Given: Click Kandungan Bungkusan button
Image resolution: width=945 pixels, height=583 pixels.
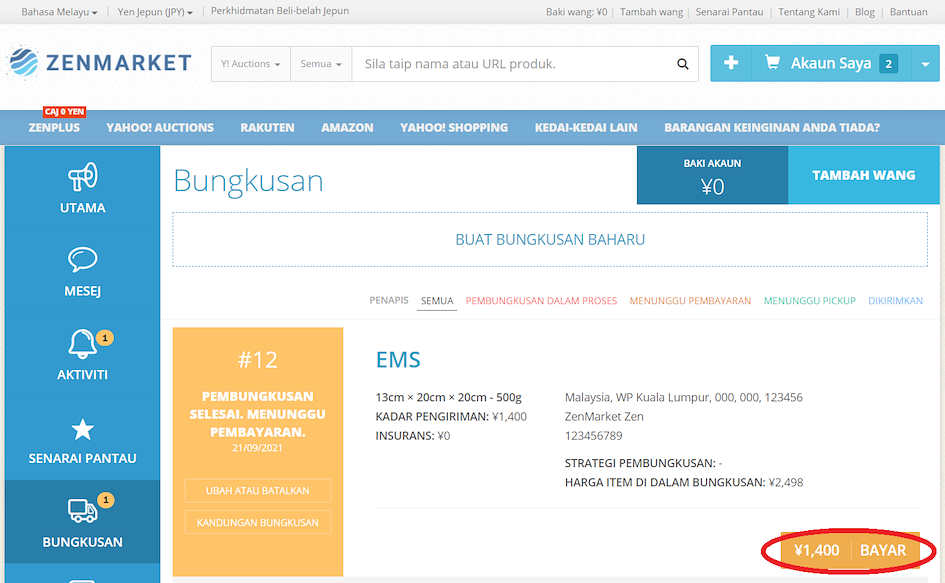Looking at the screenshot, I should click(x=258, y=523).
